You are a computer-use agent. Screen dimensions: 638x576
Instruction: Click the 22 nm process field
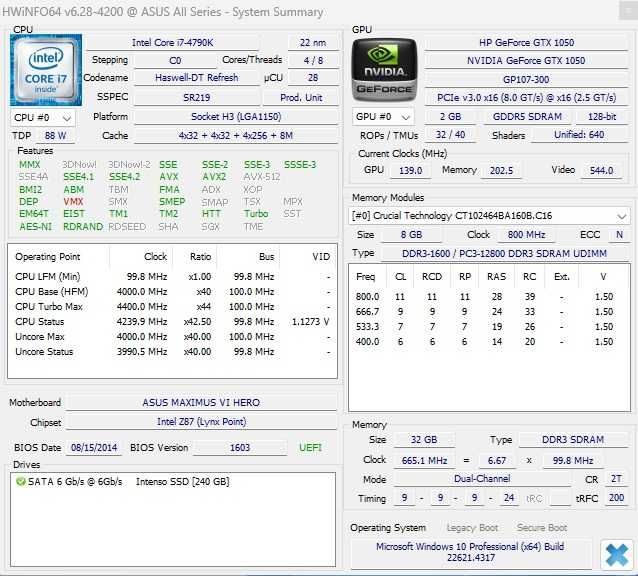pos(313,43)
